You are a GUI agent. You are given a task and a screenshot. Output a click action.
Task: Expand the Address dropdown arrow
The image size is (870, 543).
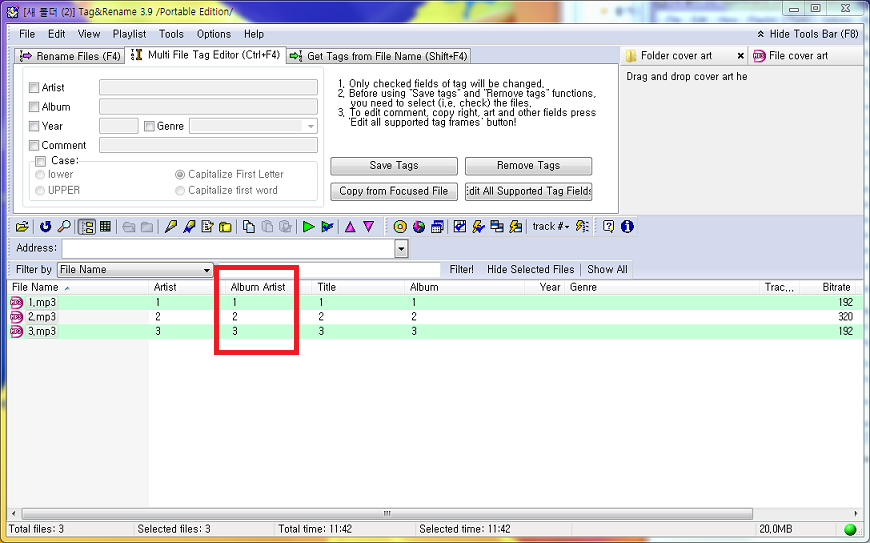[x=402, y=248]
